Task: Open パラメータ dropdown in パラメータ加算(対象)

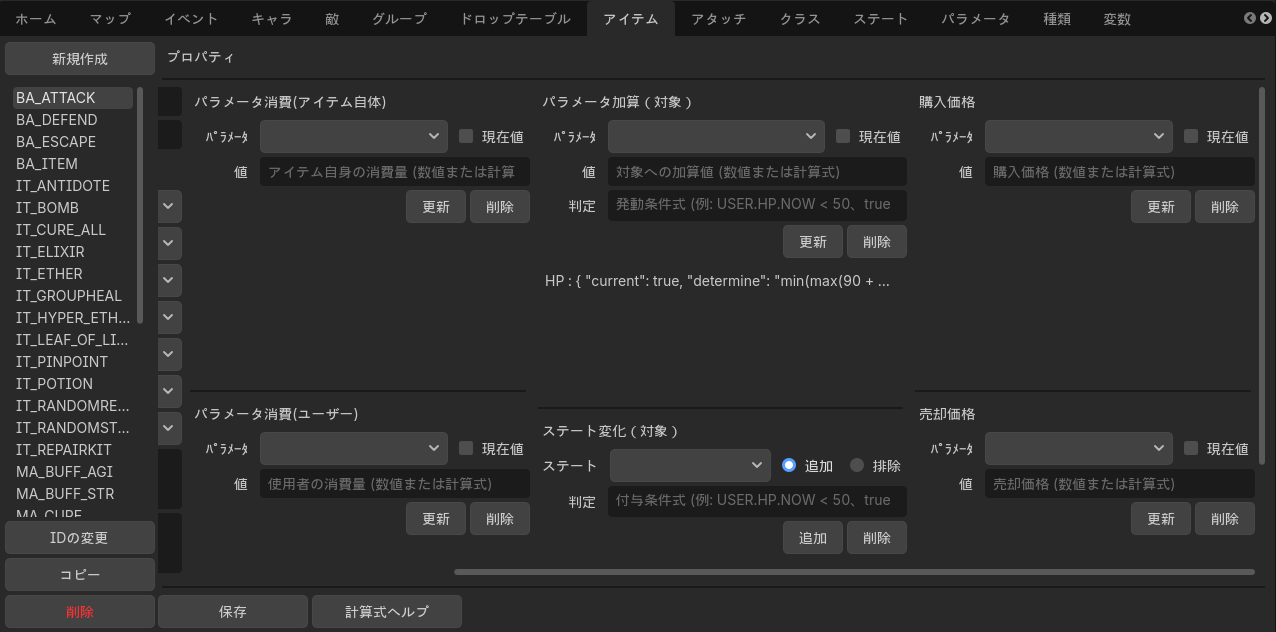Action: click(716, 137)
